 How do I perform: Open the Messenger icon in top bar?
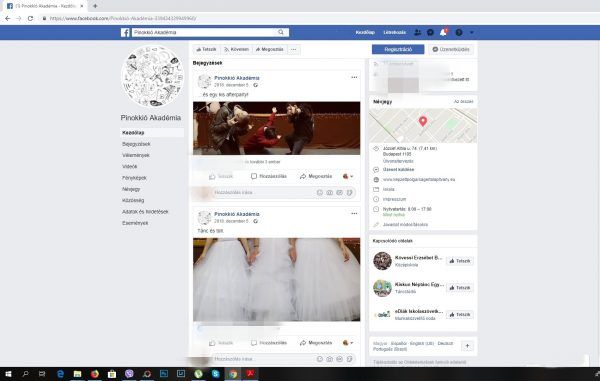(430, 33)
